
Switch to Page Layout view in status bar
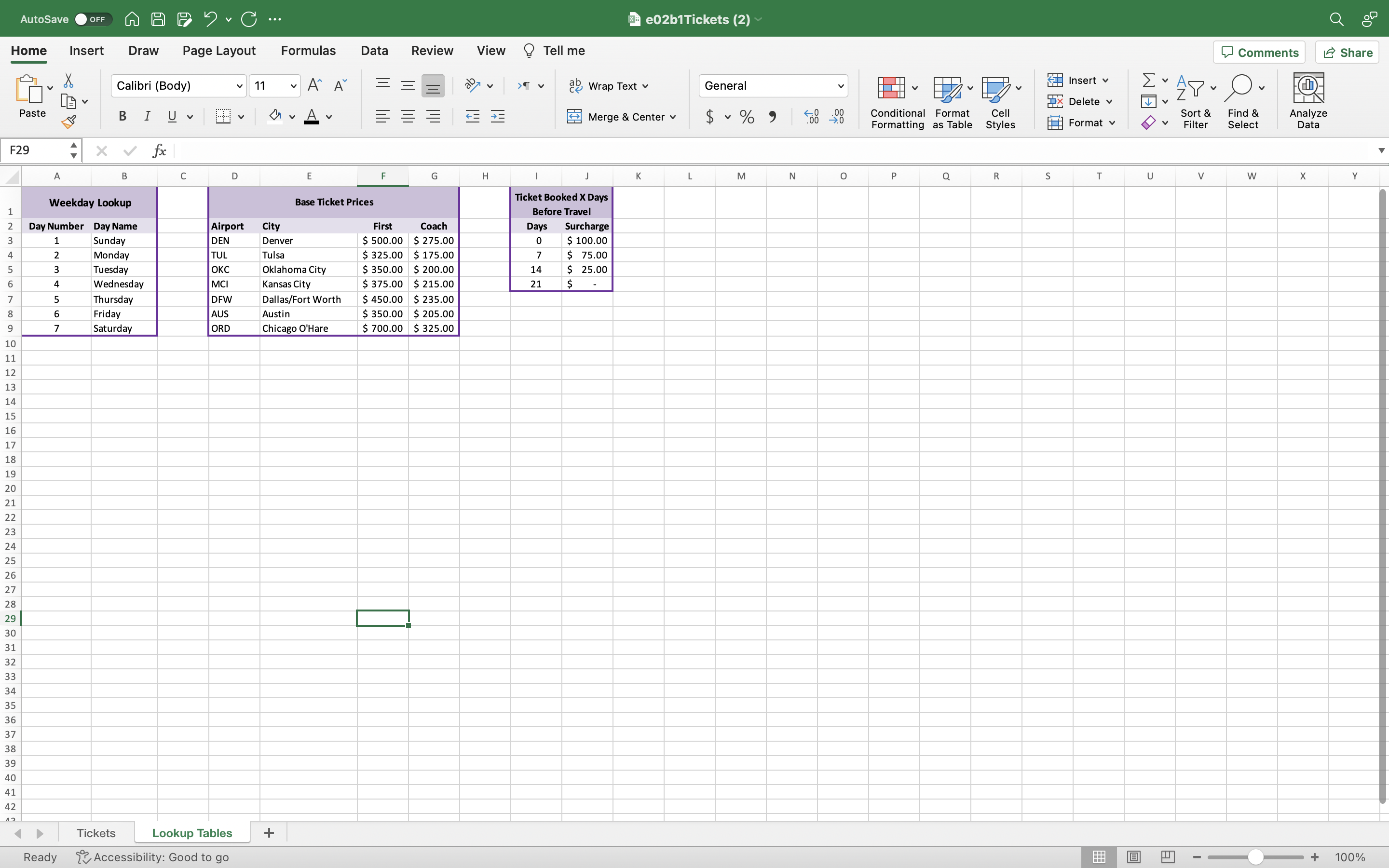coord(1133,856)
